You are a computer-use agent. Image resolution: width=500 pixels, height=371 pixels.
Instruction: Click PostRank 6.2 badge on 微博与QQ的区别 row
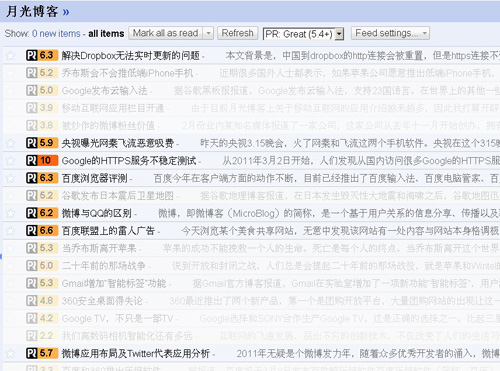(x=42, y=213)
